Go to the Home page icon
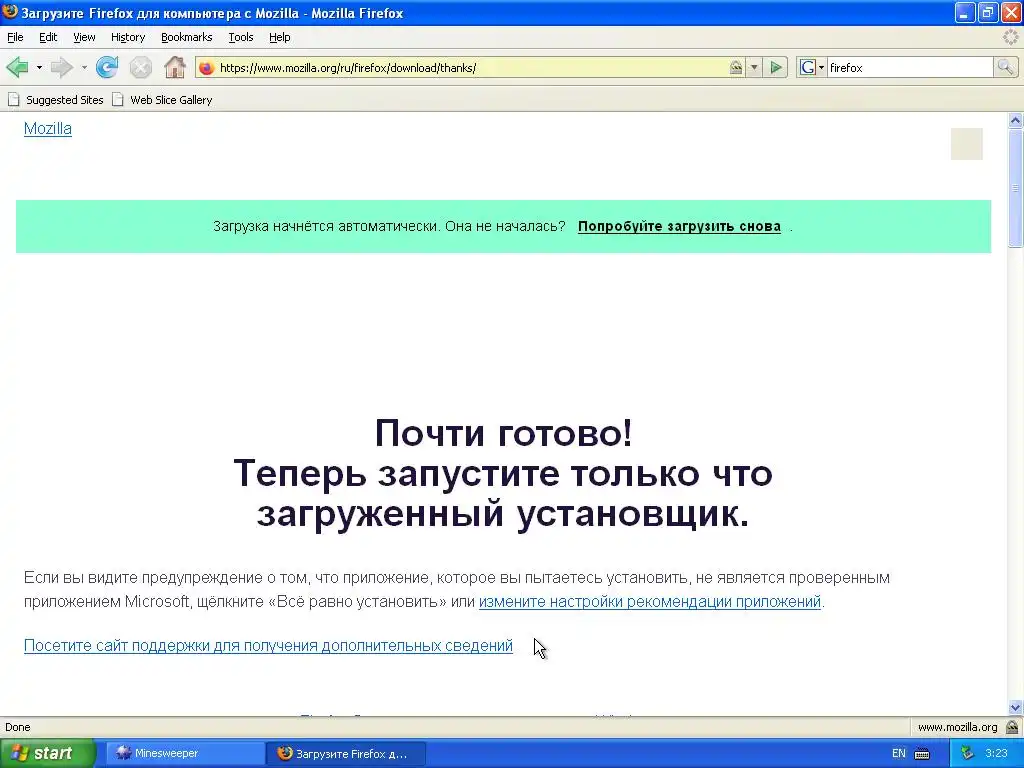 point(174,67)
